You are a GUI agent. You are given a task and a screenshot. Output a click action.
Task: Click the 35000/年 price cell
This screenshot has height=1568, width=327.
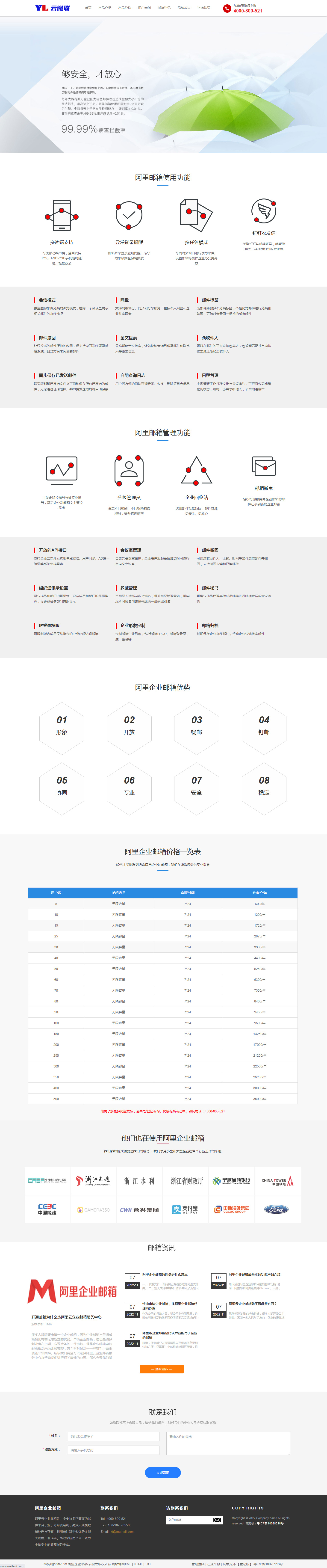click(259, 1099)
